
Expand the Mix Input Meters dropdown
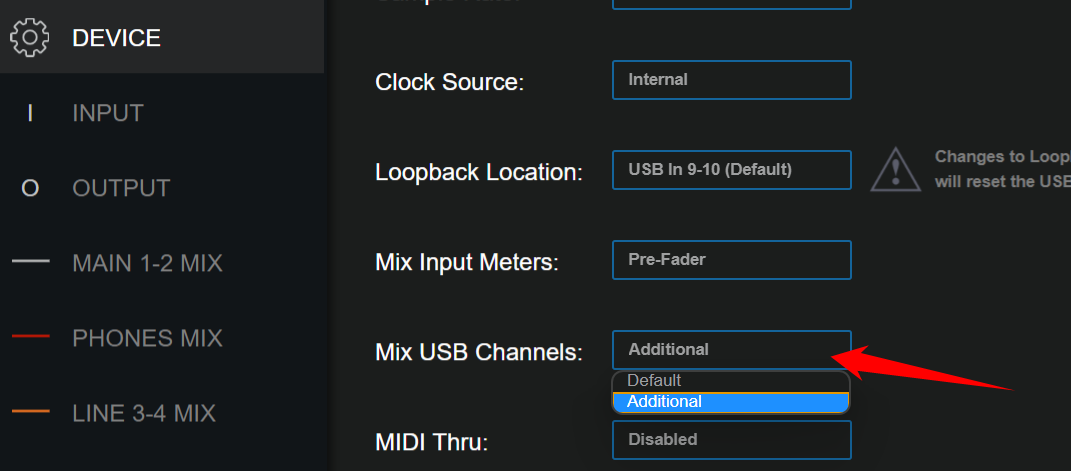(x=731, y=260)
